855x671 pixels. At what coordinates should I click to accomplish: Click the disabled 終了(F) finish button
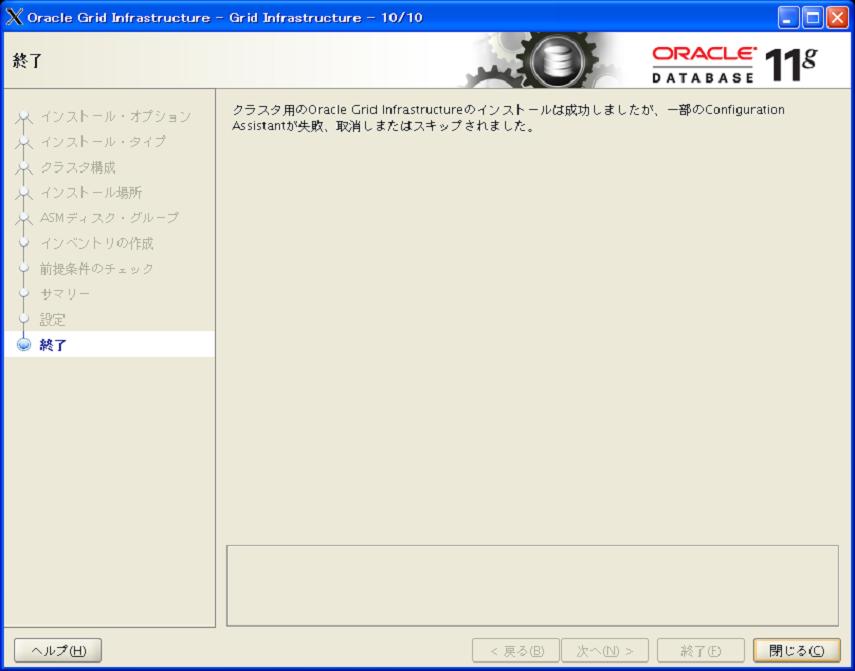pos(701,650)
